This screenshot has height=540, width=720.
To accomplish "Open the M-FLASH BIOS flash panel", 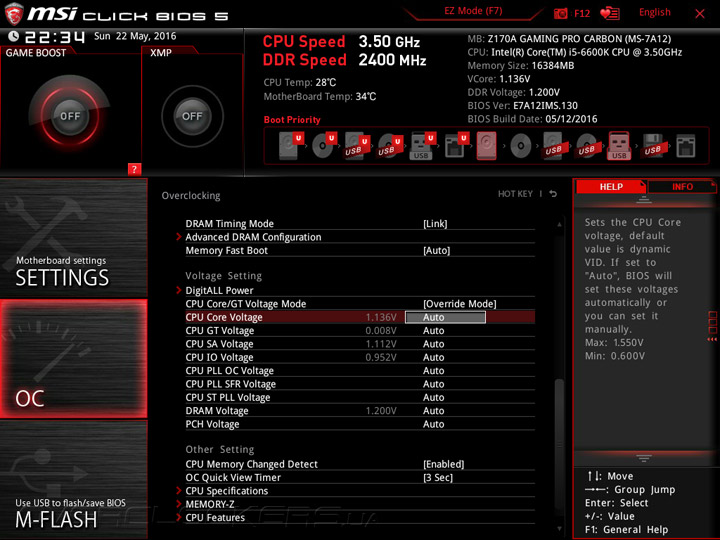I will pos(73,479).
